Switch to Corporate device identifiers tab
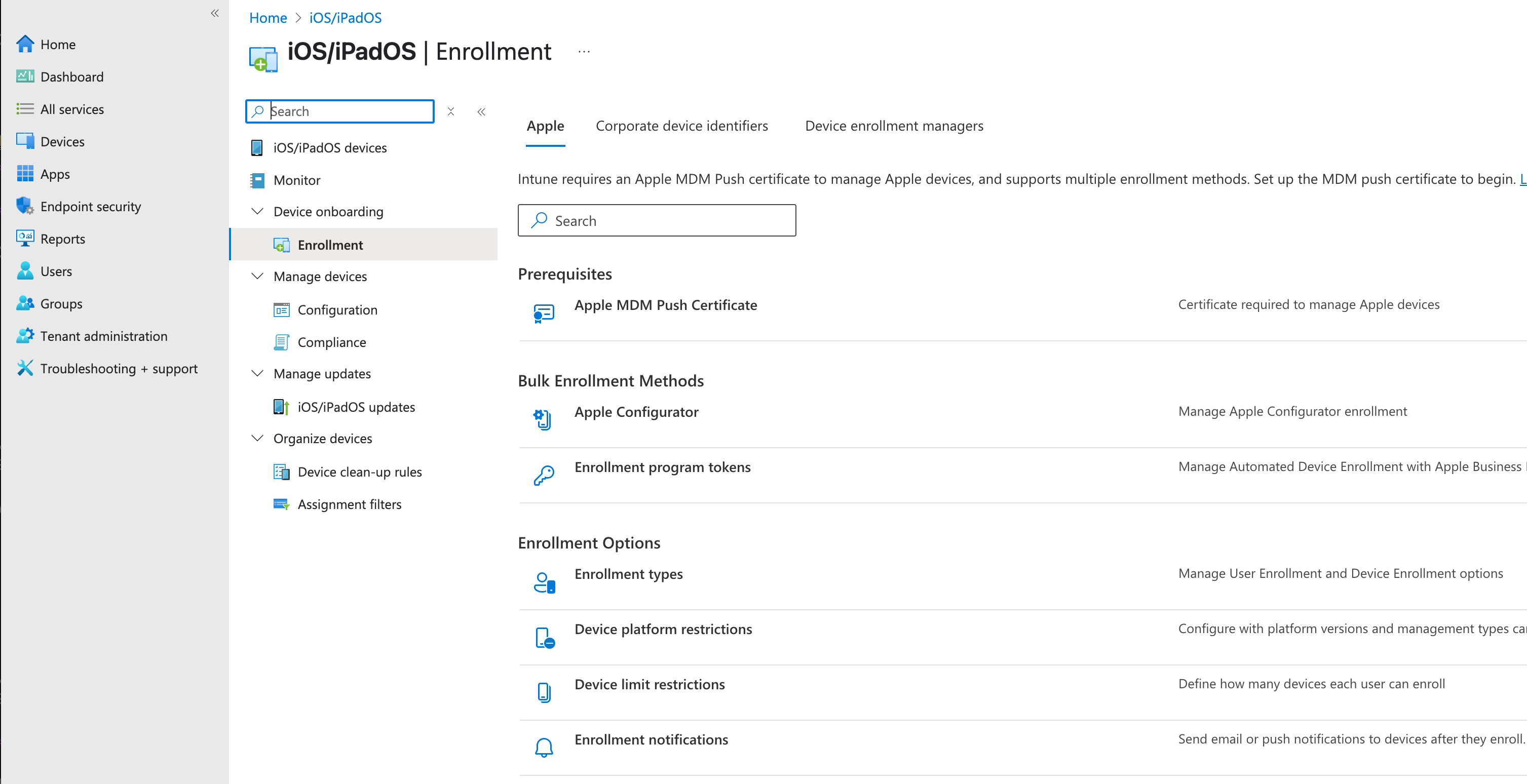1527x784 pixels. pyautogui.click(x=681, y=126)
